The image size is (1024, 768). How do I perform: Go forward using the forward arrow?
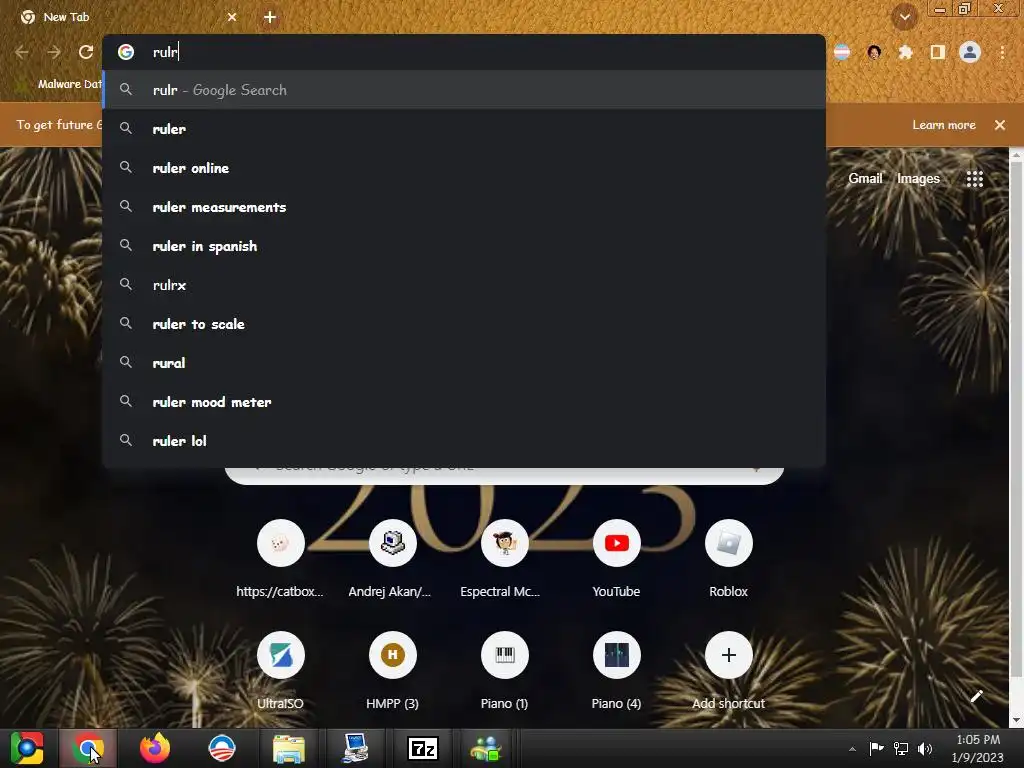click(x=54, y=52)
